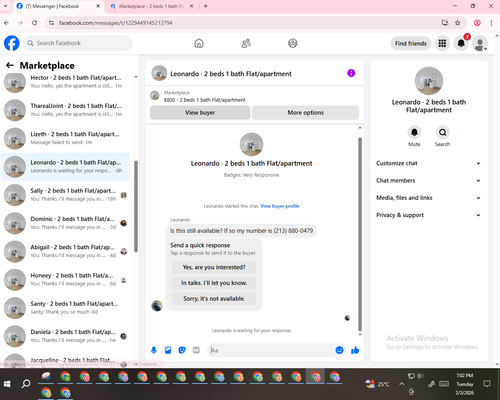Image resolution: width=500 pixels, height=400 pixels.
Task: Expand the Privacy & support section
Action: coord(428,215)
